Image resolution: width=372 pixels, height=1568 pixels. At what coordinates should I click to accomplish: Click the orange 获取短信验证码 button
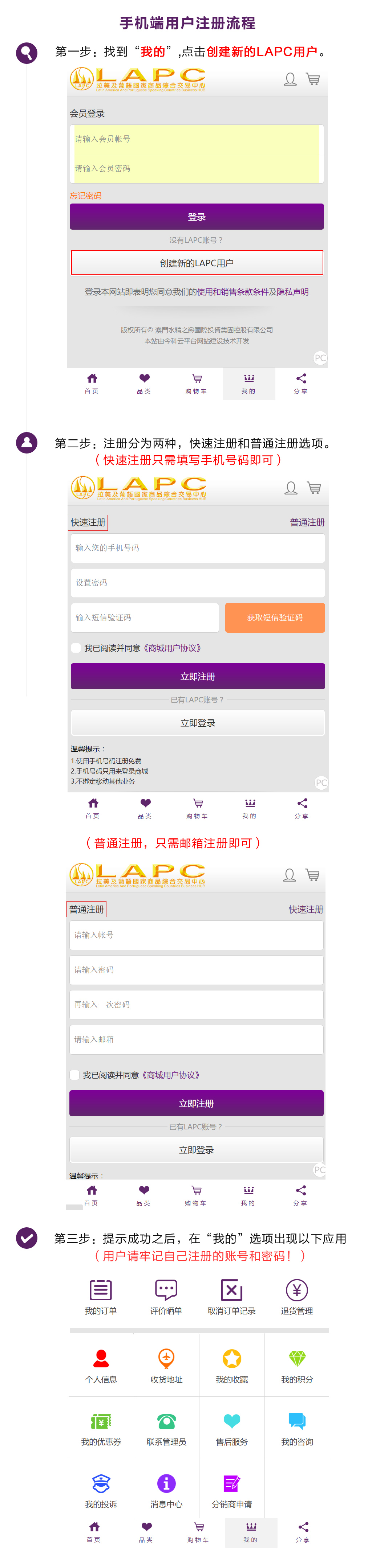point(275,617)
